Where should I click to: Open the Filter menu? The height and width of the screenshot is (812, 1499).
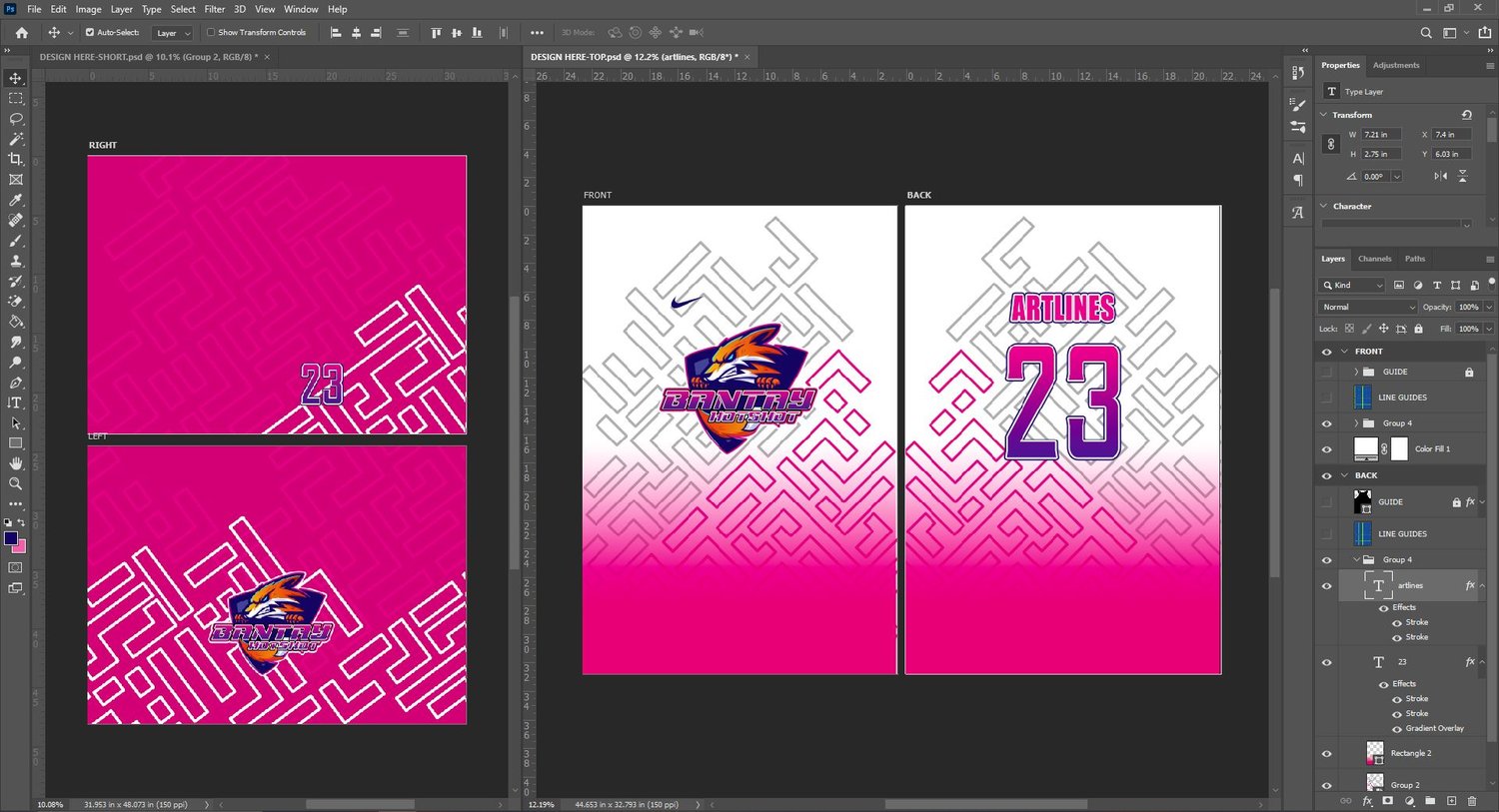215,9
